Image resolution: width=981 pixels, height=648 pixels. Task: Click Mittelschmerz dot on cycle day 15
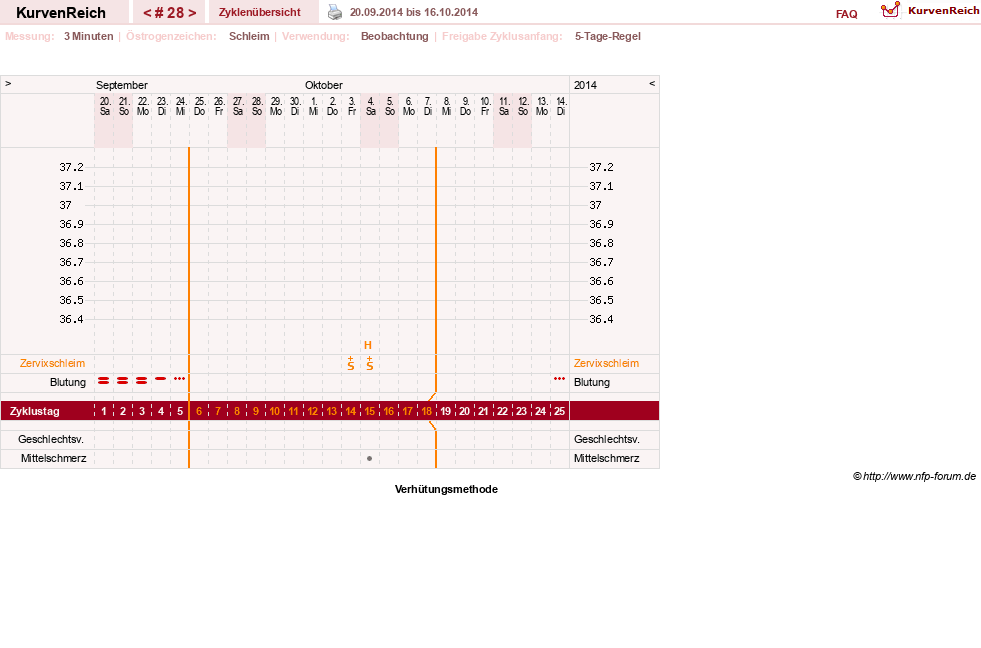370,458
